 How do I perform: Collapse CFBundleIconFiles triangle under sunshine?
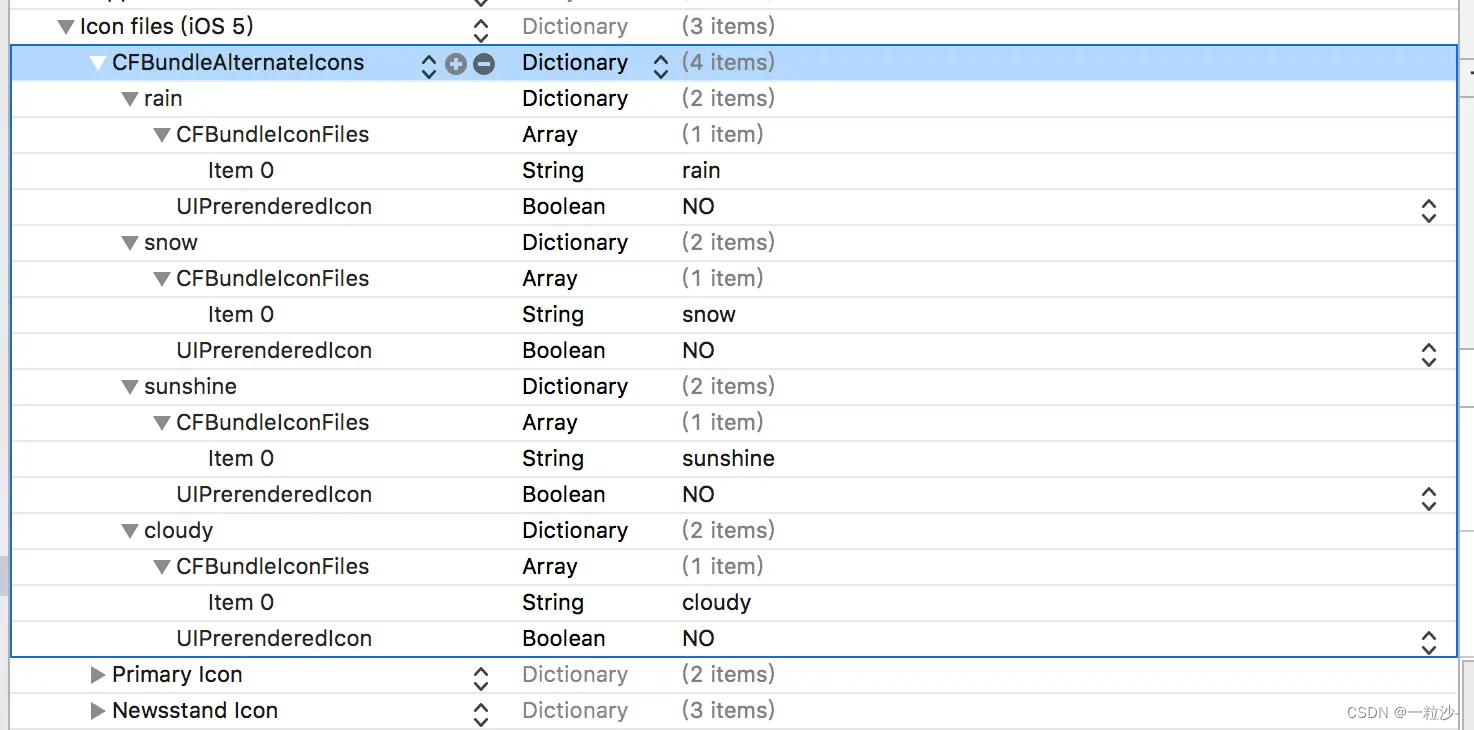162,423
